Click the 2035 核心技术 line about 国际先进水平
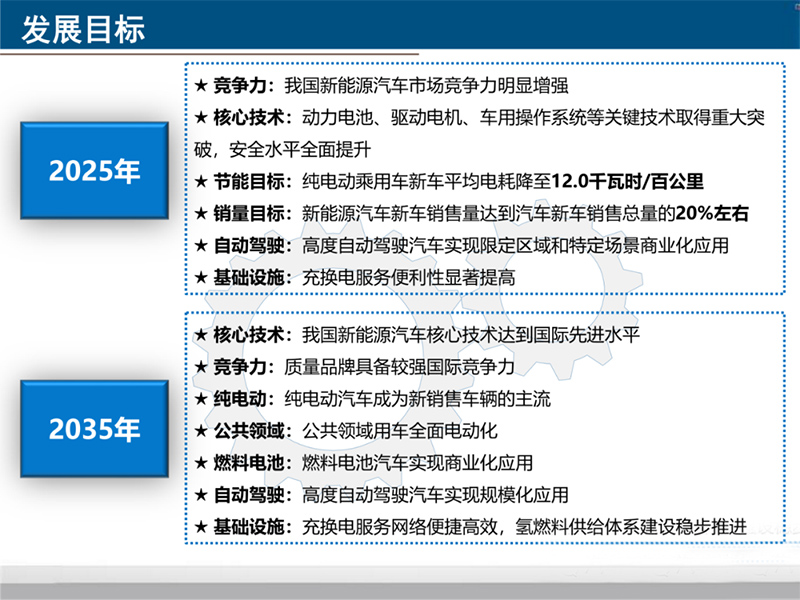 pyautogui.click(x=417, y=335)
